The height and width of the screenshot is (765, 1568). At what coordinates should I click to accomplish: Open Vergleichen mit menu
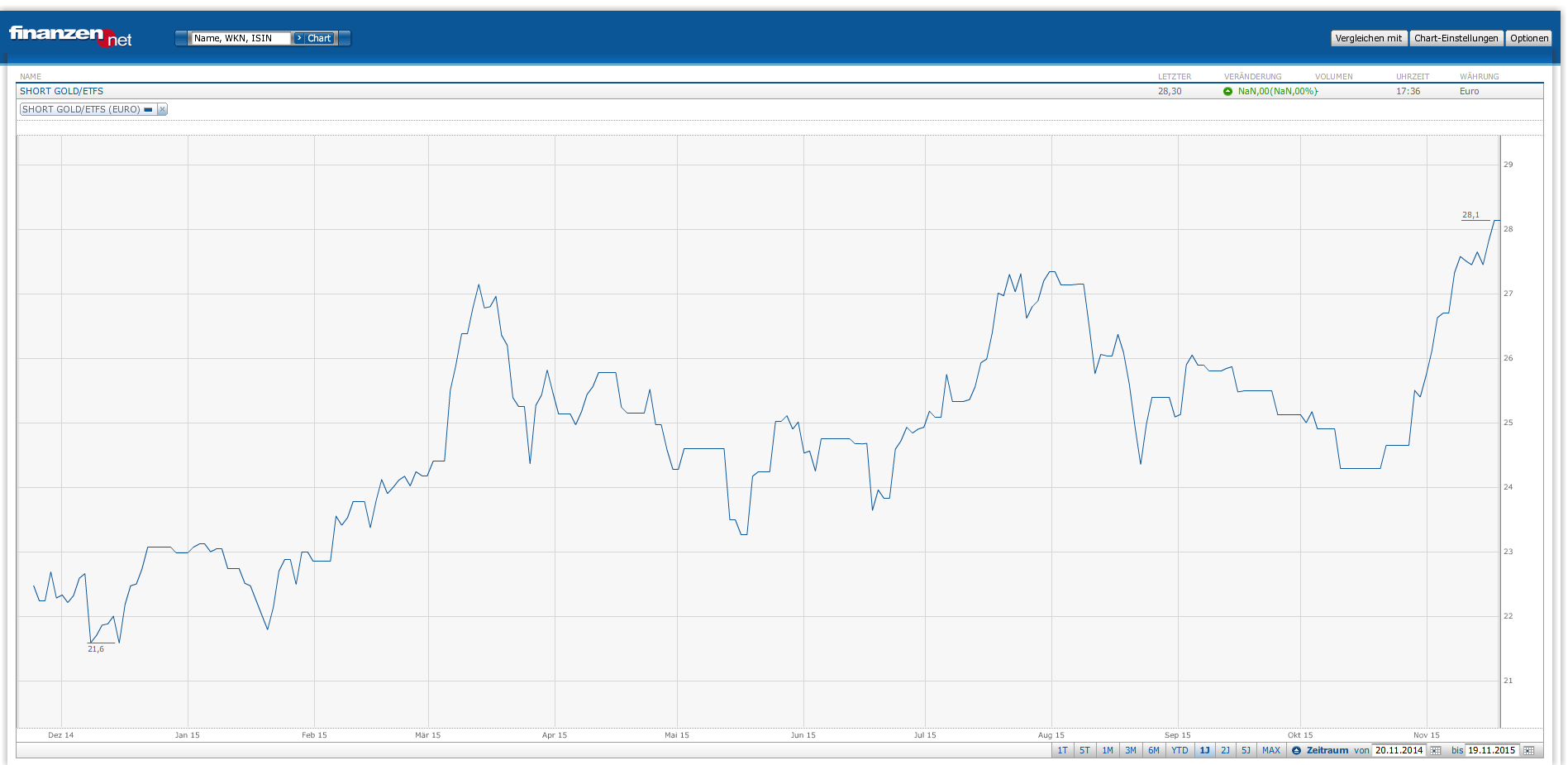[1369, 38]
